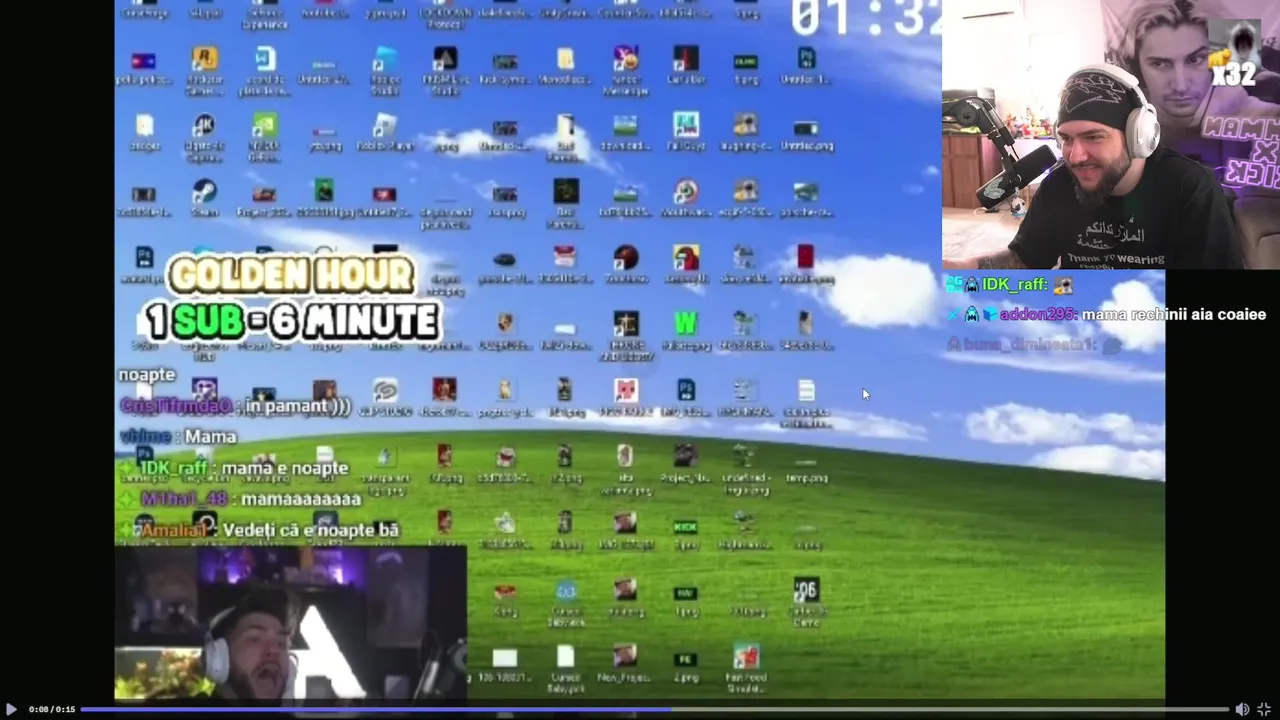Image resolution: width=1280 pixels, height=720 pixels.
Task: Open the '06 demo game icon
Action: click(806, 590)
